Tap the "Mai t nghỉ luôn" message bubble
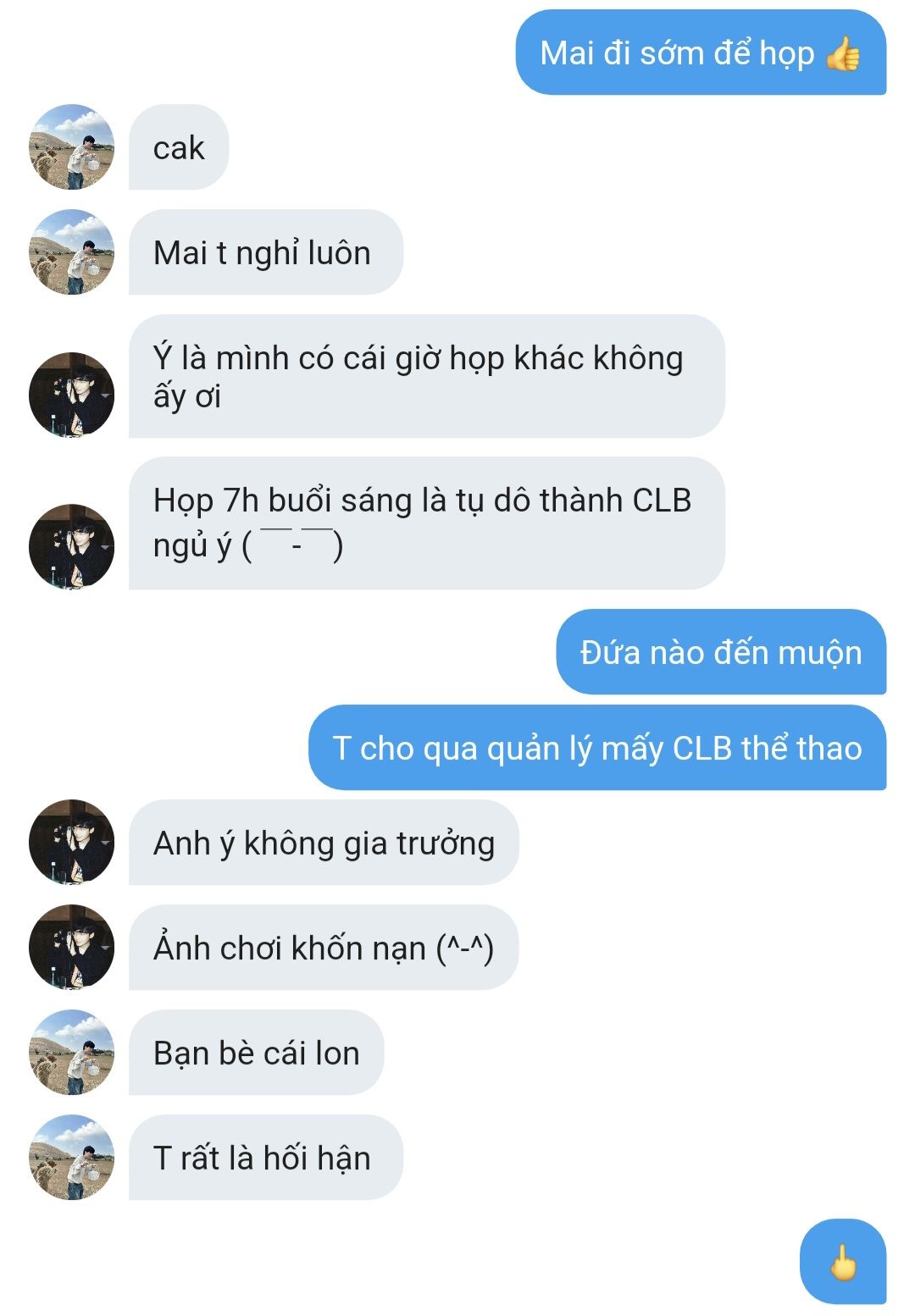 266,252
